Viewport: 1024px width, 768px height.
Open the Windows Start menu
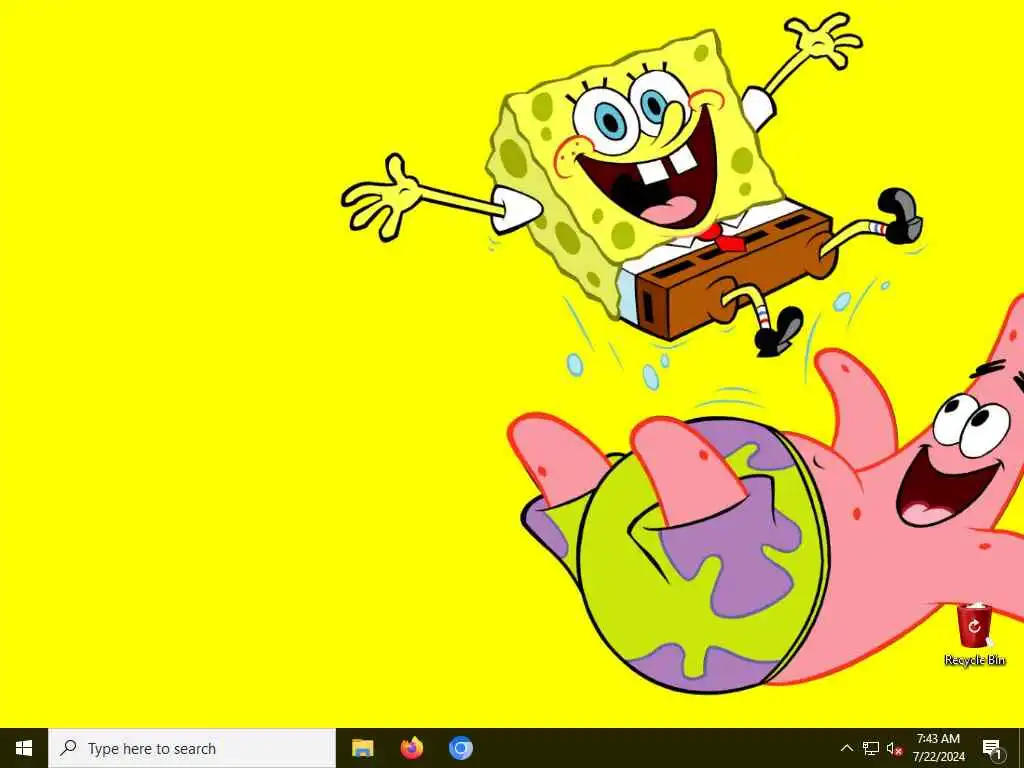pos(24,748)
